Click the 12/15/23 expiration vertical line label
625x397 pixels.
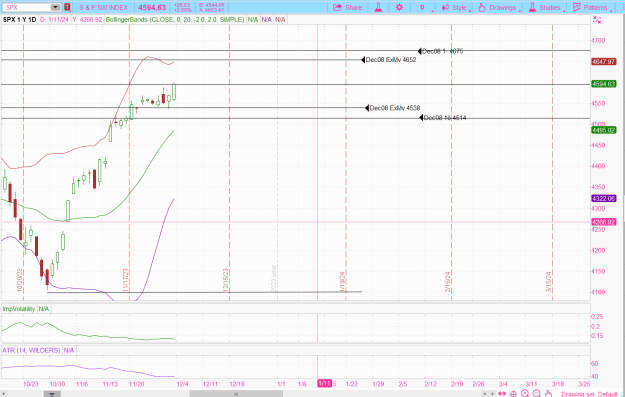[x=226, y=280]
